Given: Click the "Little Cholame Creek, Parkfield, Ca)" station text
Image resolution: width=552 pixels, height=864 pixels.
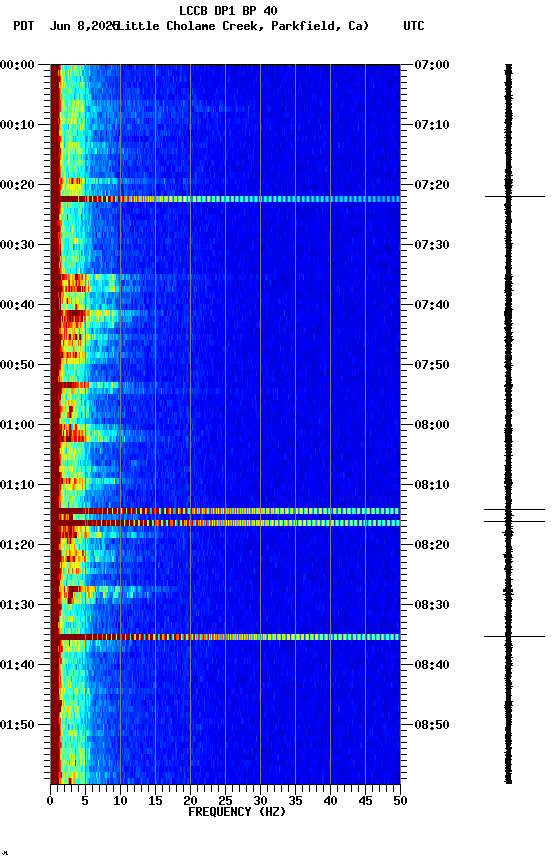Looking at the screenshot, I should (x=243, y=26).
